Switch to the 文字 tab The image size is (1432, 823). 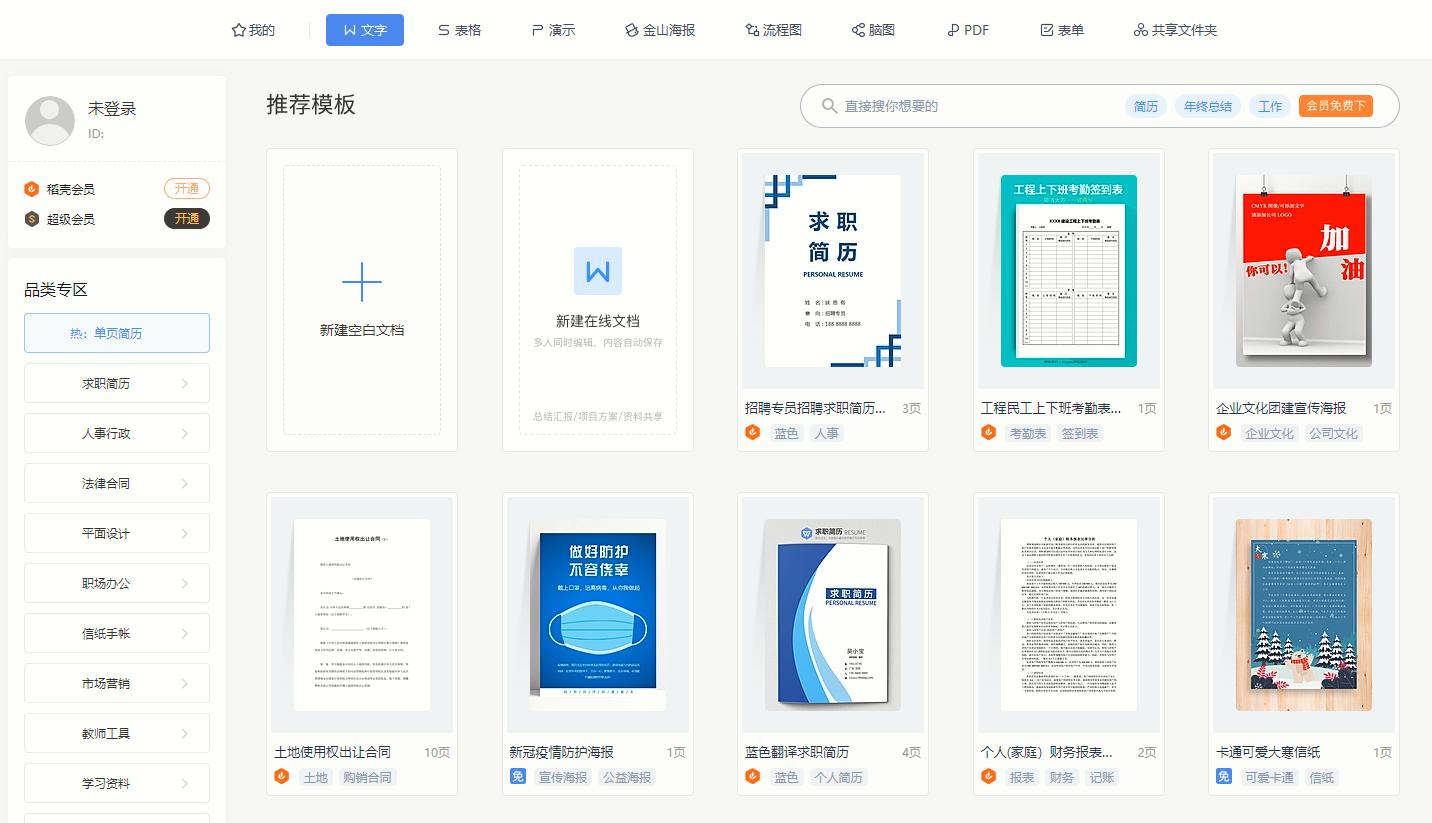364,30
